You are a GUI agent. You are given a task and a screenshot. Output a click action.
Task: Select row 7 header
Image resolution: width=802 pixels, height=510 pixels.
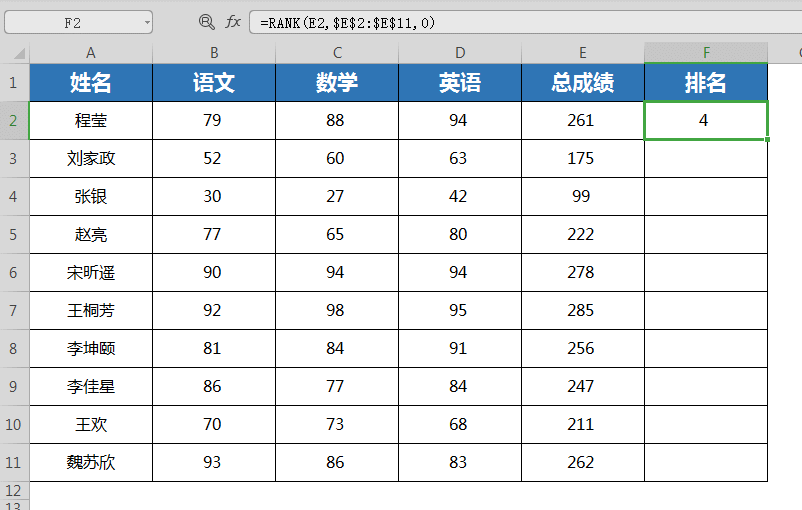point(14,311)
